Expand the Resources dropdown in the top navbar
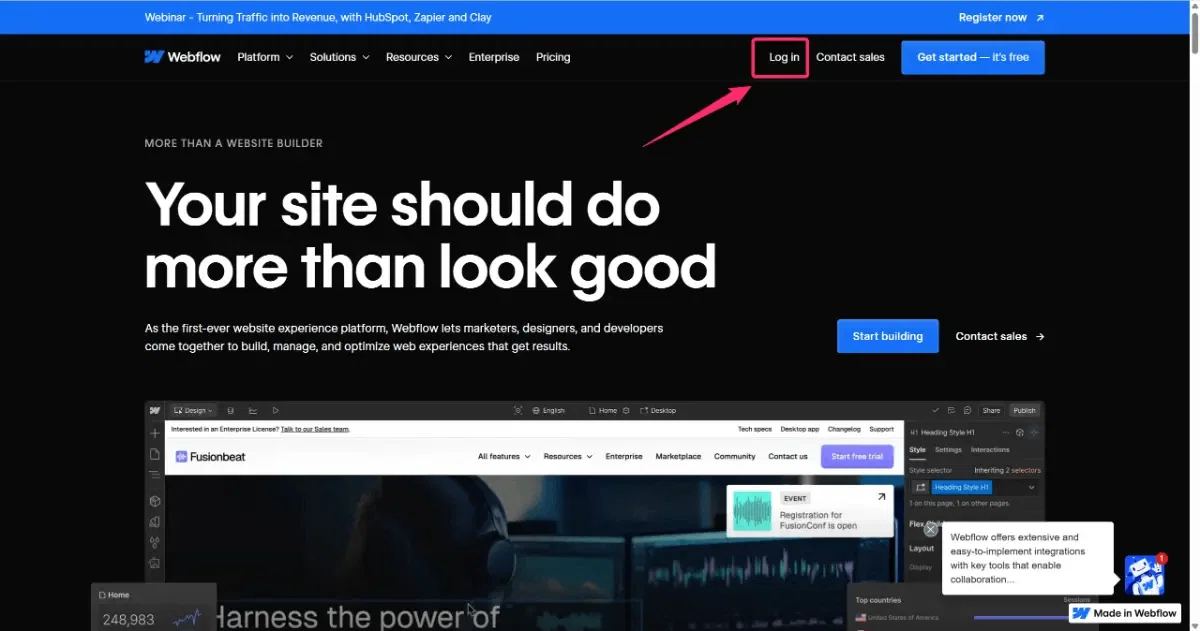1200x631 pixels. (419, 57)
